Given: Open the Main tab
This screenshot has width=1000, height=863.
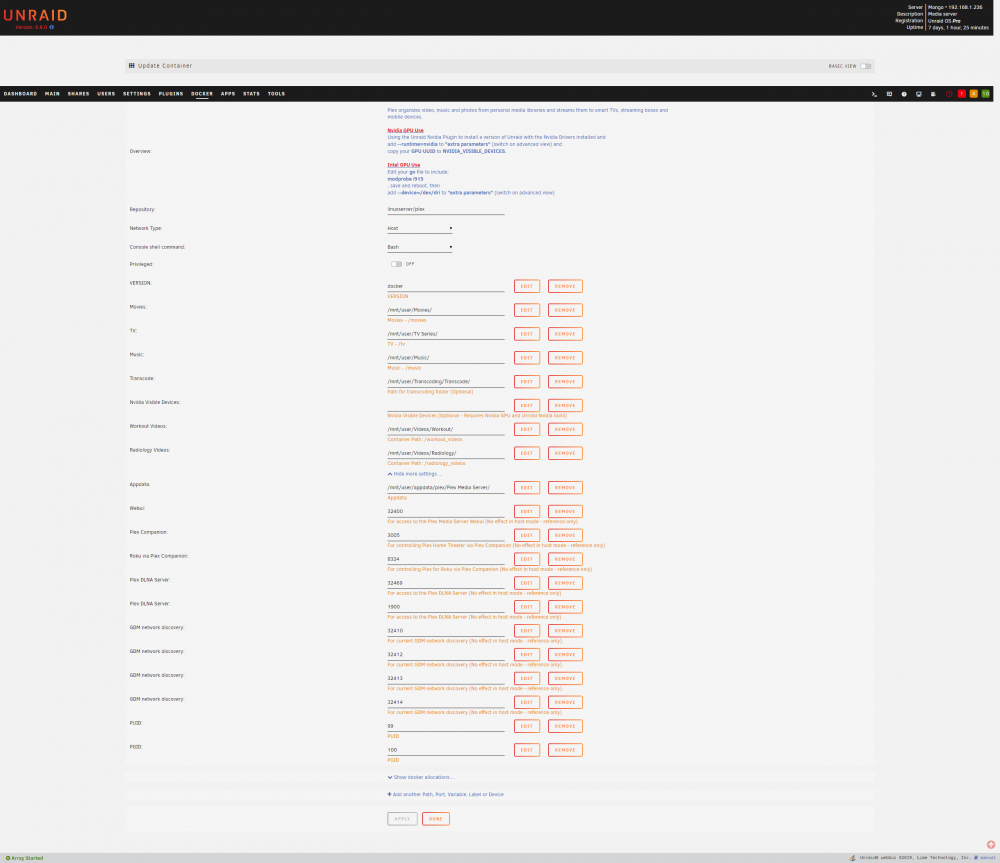Looking at the screenshot, I should (52, 94).
